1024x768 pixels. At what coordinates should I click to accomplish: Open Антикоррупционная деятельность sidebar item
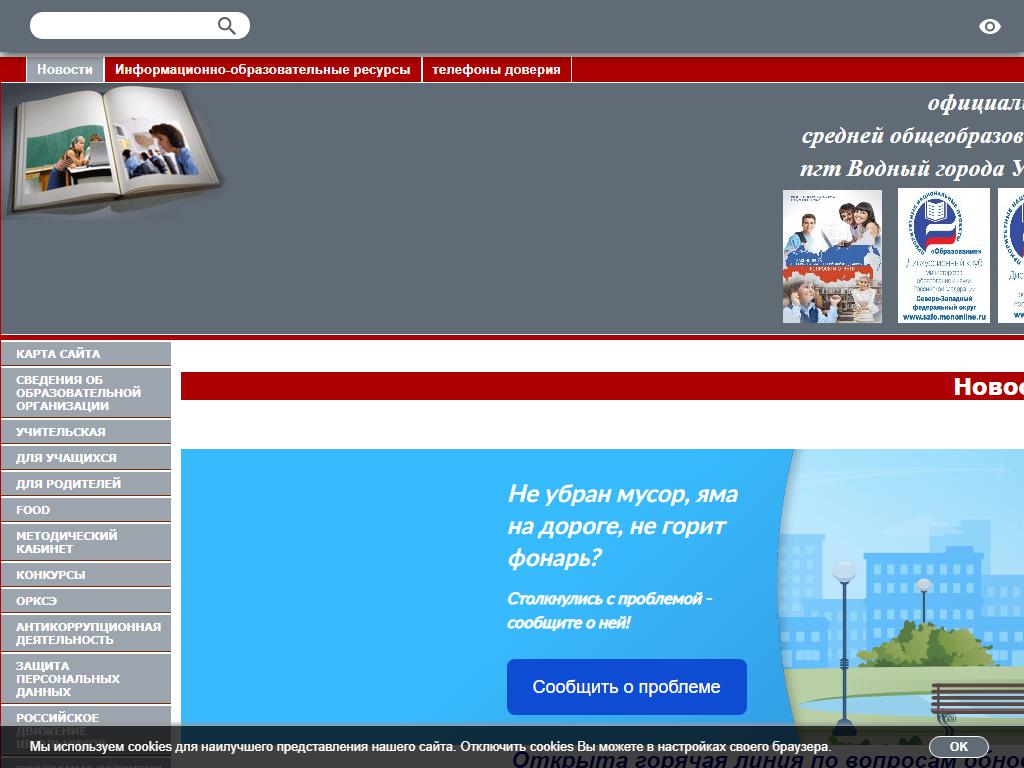pyautogui.click(x=86, y=633)
